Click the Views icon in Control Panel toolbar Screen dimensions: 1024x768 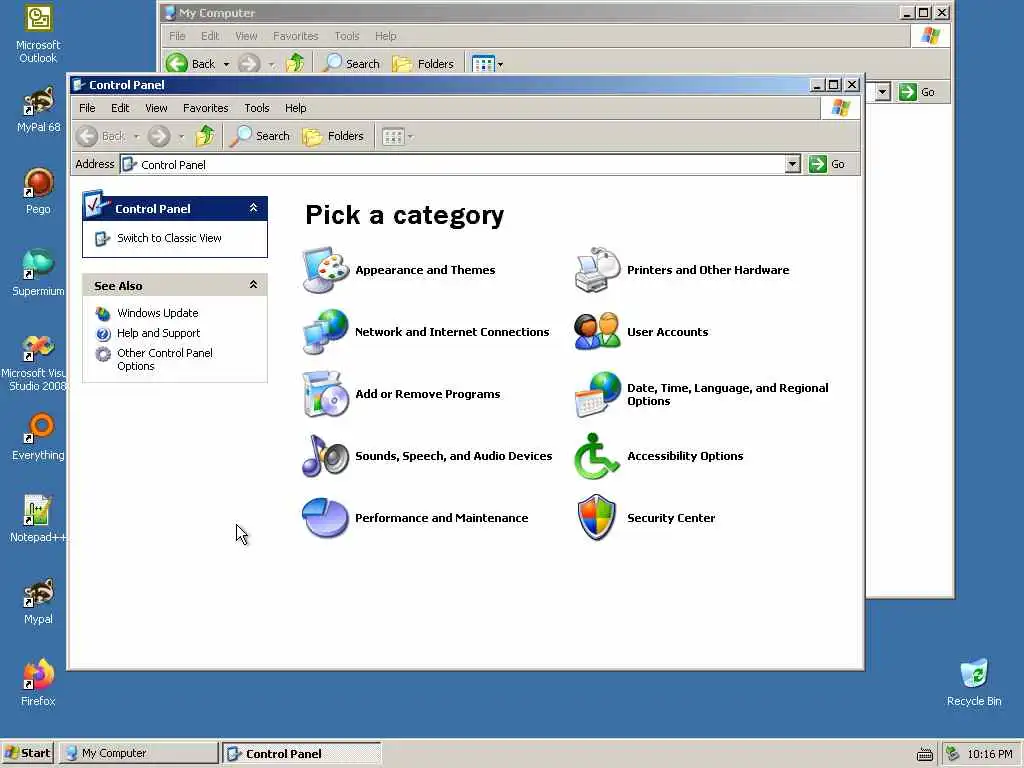pyautogui.click(x=393, y=136)
